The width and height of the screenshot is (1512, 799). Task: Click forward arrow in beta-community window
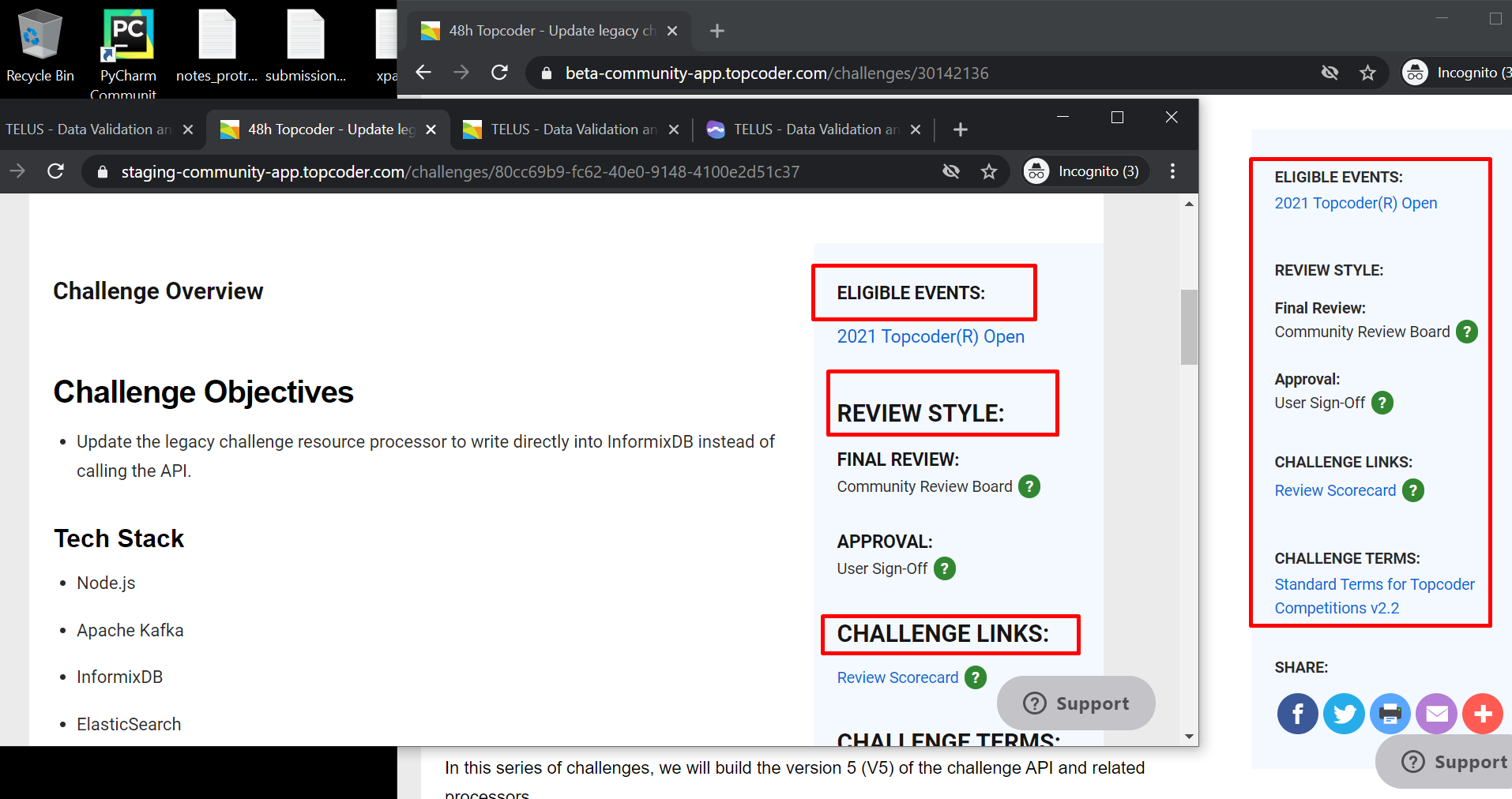(461, 73)
